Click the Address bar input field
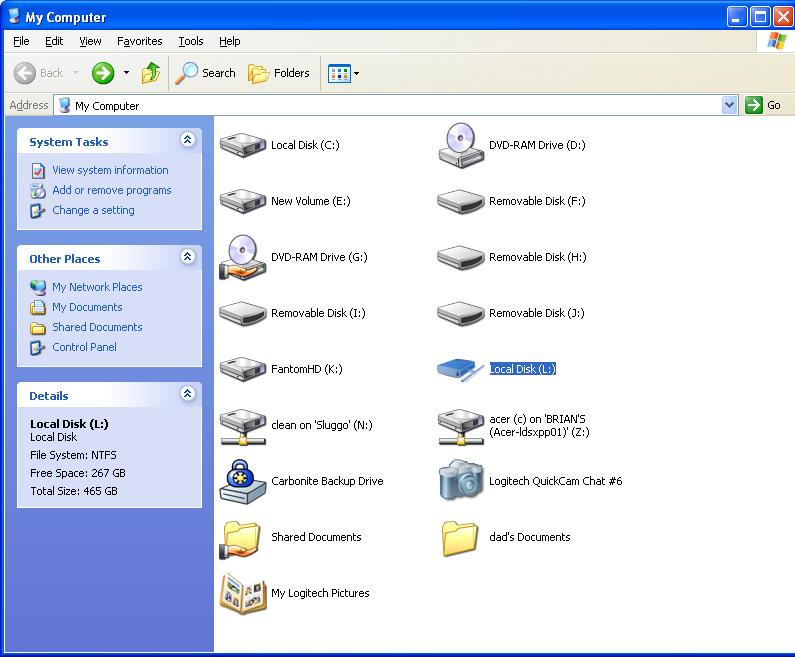 coord(400,105)
